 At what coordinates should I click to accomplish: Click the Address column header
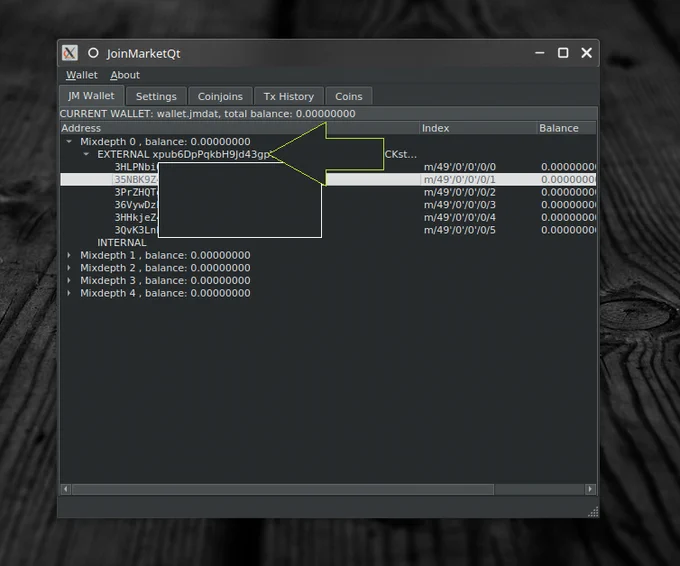[x=240, y=128]
